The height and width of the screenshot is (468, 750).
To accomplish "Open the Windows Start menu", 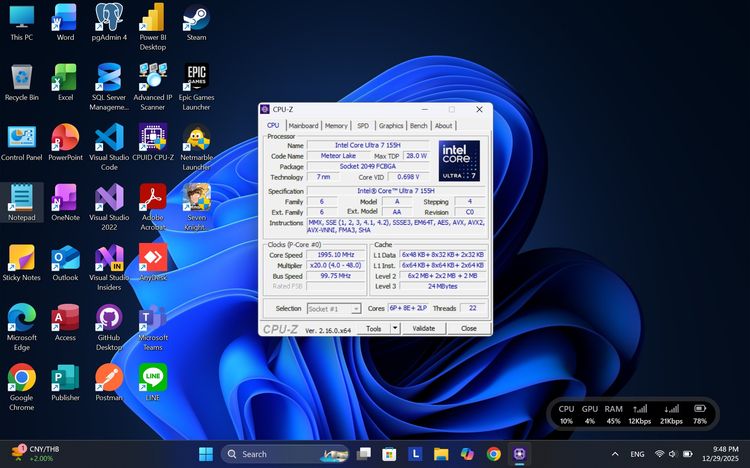I will 206,454.
